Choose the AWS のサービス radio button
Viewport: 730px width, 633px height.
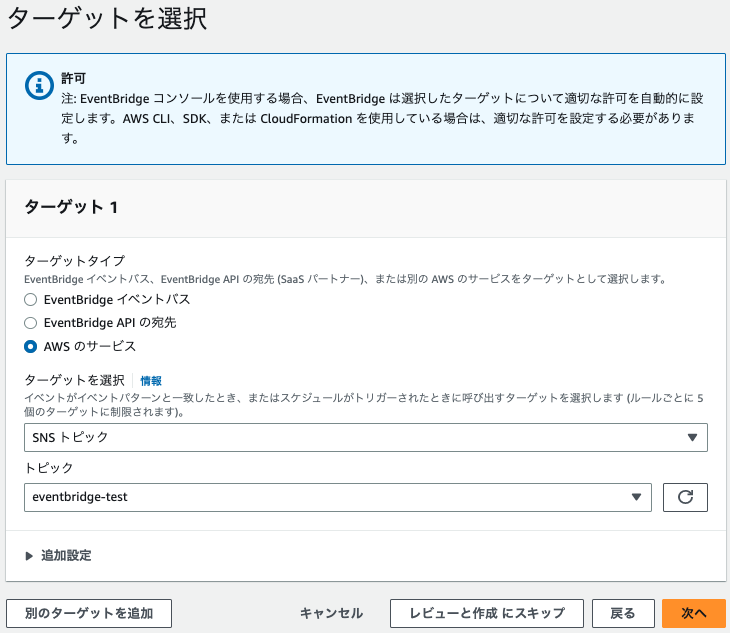coord(31,346)
